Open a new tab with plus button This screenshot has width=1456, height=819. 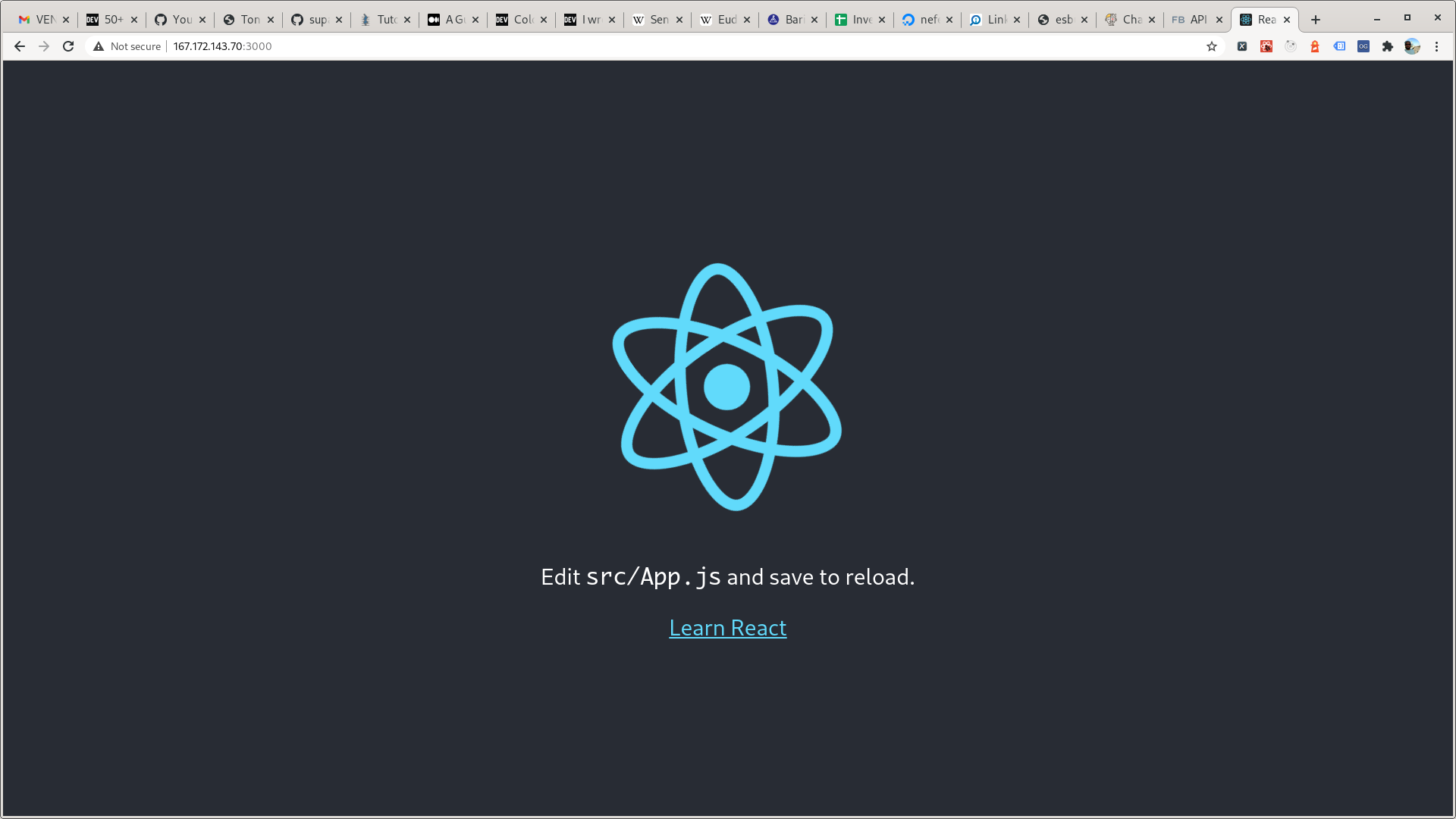point(1316,20)
